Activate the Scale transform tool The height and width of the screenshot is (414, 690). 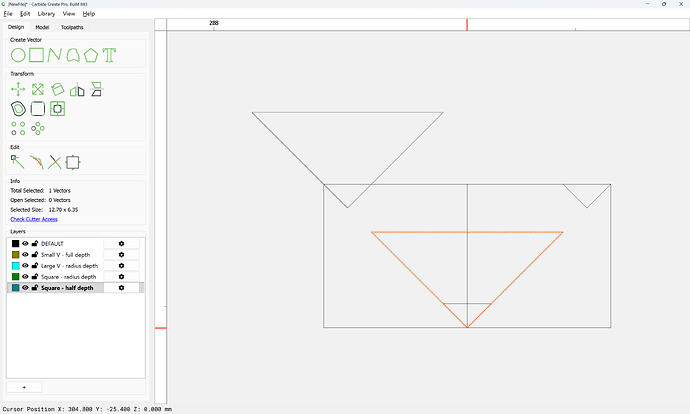(x=38, y=89)
